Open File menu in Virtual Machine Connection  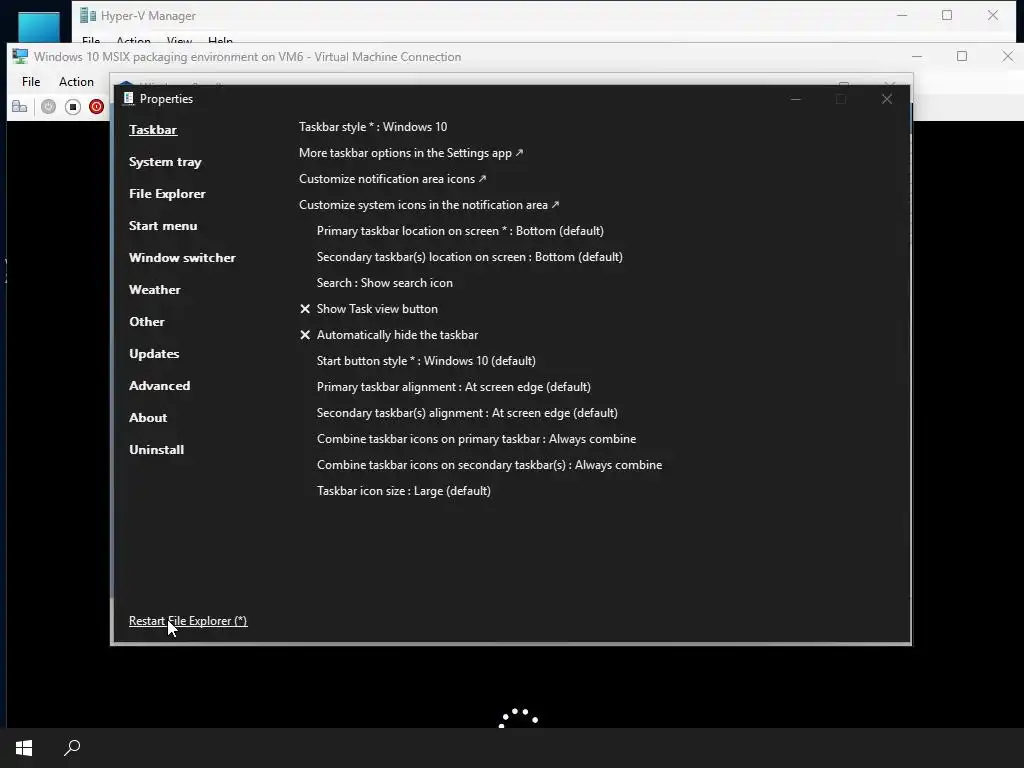31,82
